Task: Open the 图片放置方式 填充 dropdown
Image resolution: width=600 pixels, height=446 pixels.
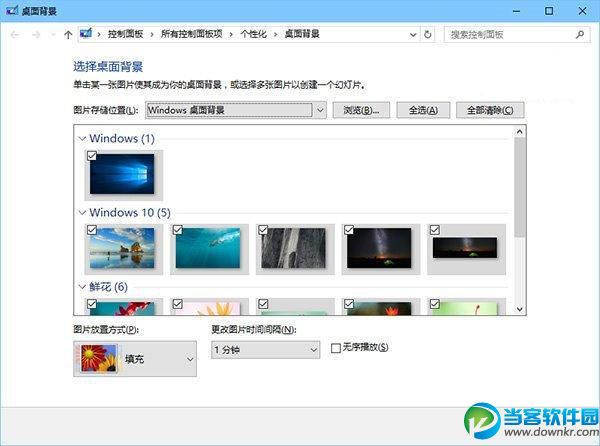Action: [135, 359]
